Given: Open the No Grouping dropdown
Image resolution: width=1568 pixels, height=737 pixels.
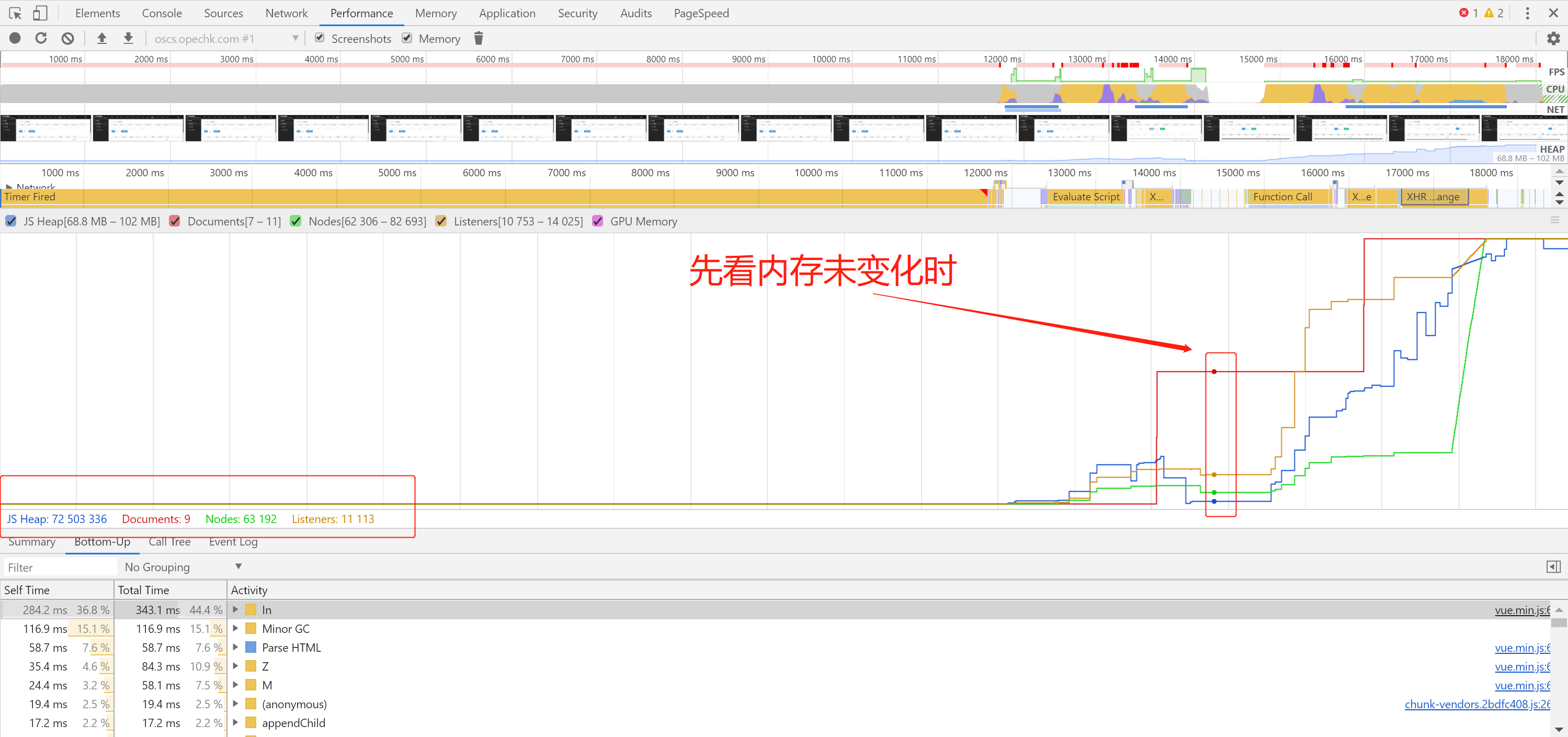Looking at the screenshot, I should tap(183, 566).
